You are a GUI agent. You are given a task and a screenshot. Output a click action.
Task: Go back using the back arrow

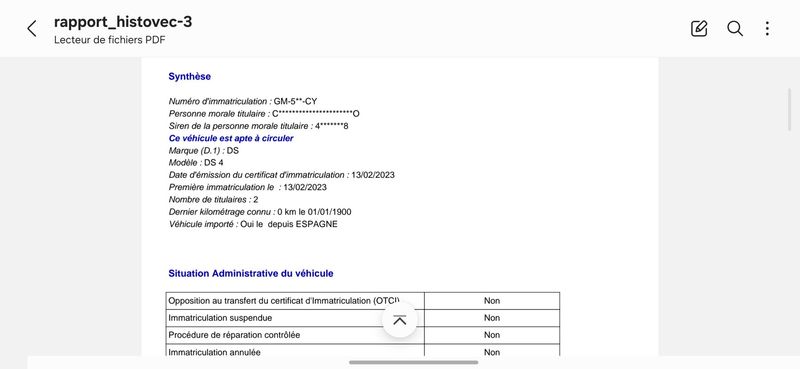click(32, 29)
